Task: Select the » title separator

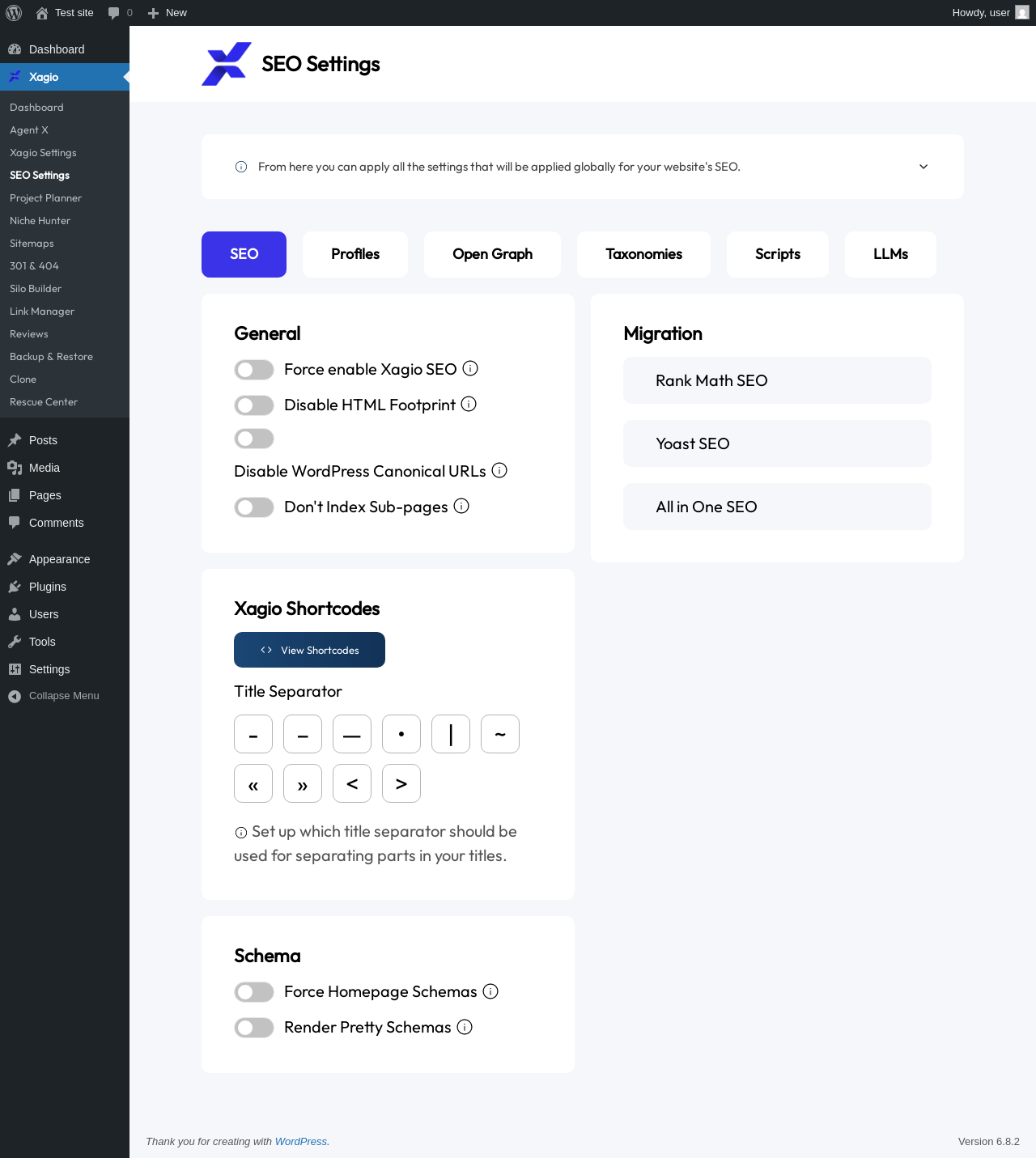Action: point(303,783)
